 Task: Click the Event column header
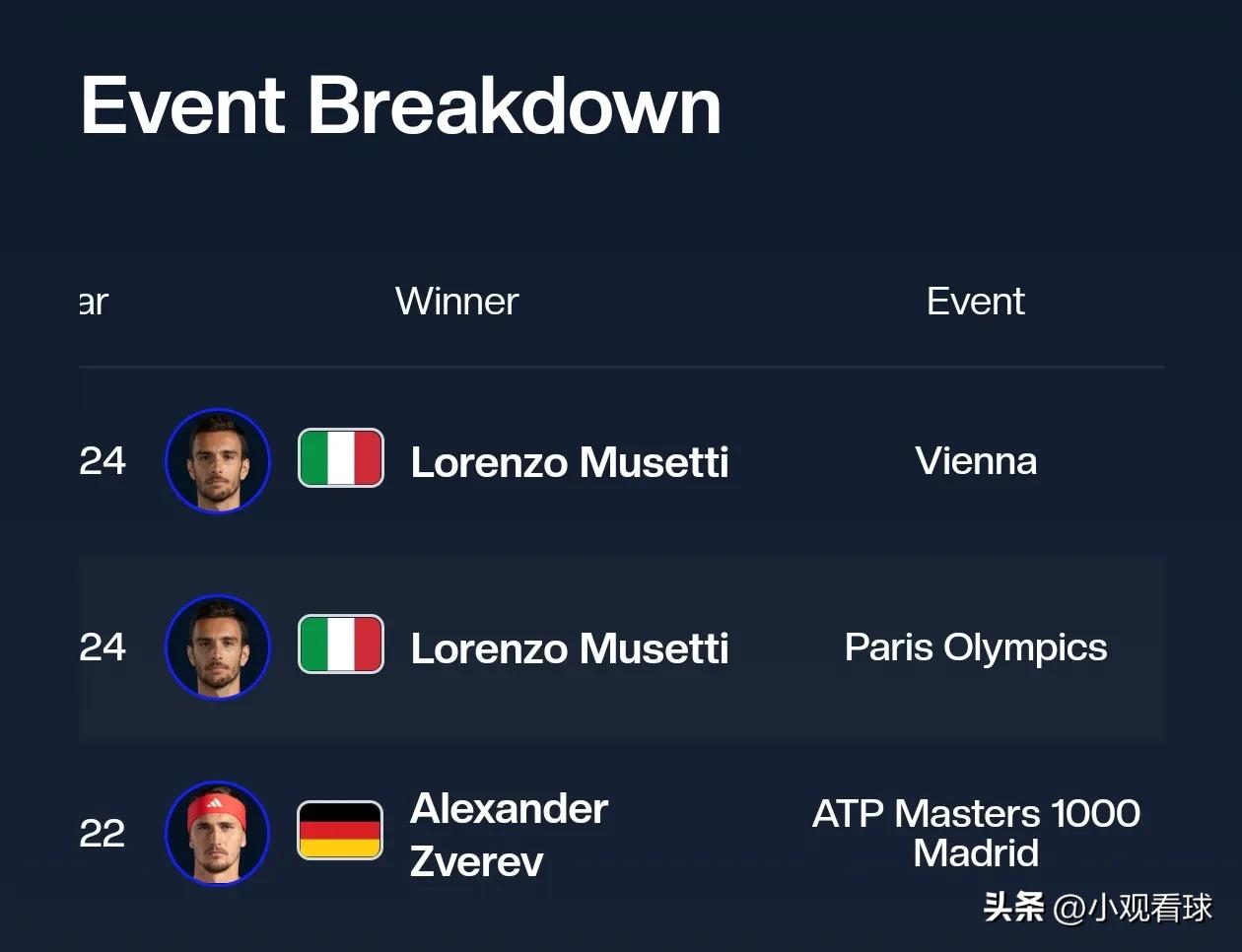coord(976,301)
